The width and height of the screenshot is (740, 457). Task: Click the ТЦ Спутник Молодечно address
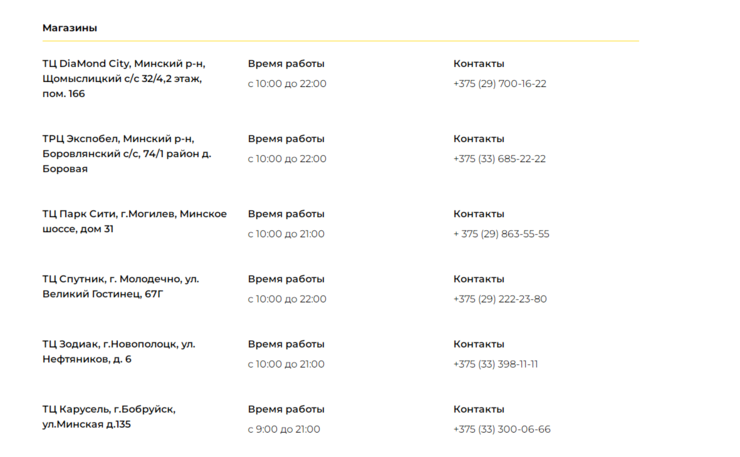coord(120,286)
